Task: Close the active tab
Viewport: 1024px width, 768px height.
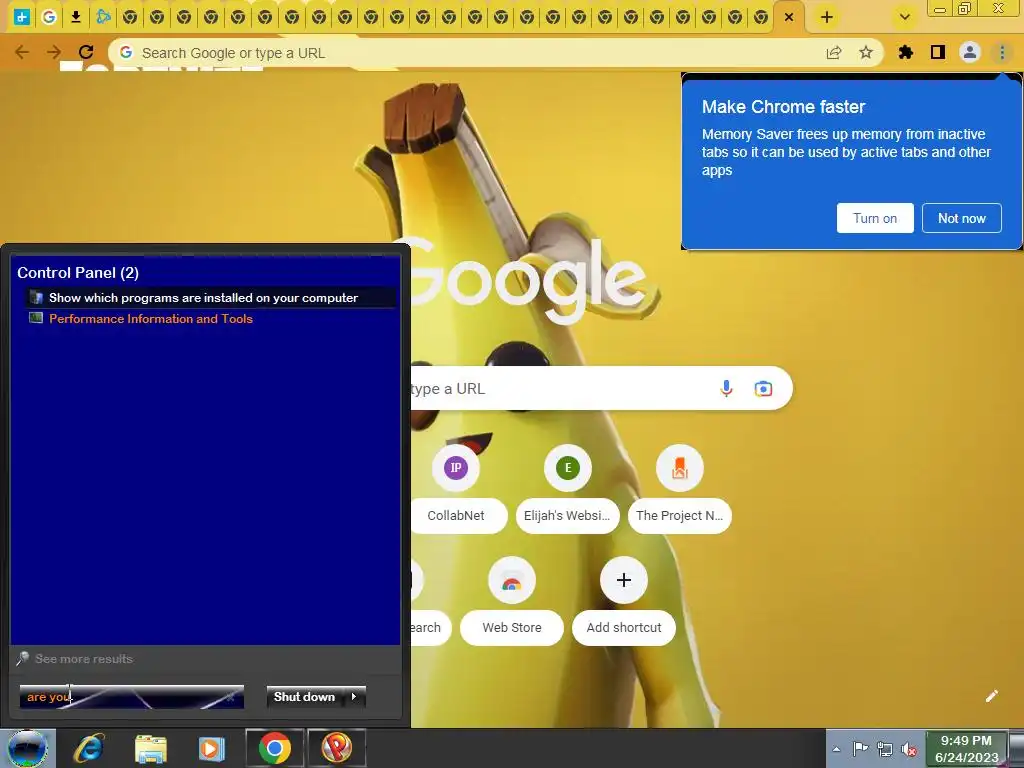Action: (789, 17)
